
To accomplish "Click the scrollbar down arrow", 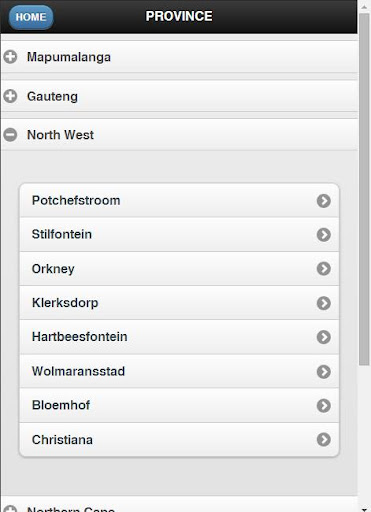I will click(x=364, y=509).
